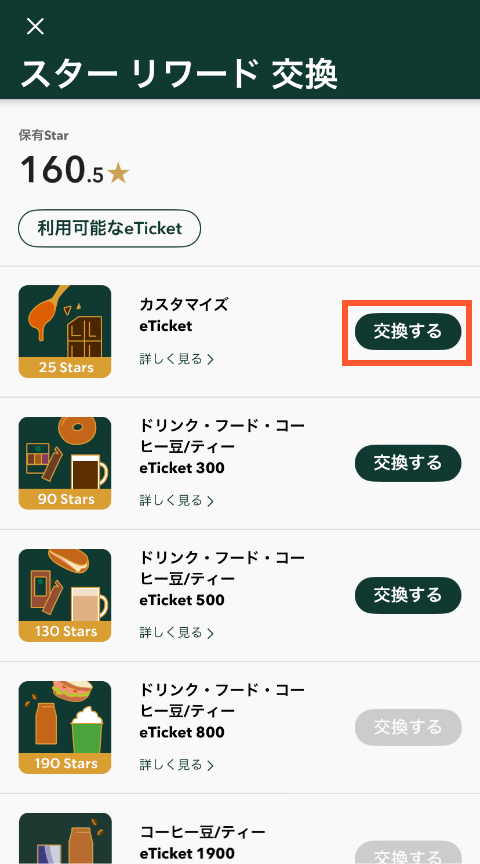480x864 pixels.
Task: Open 詳しく見る for eTicket 800
Action: click(176, 765)
